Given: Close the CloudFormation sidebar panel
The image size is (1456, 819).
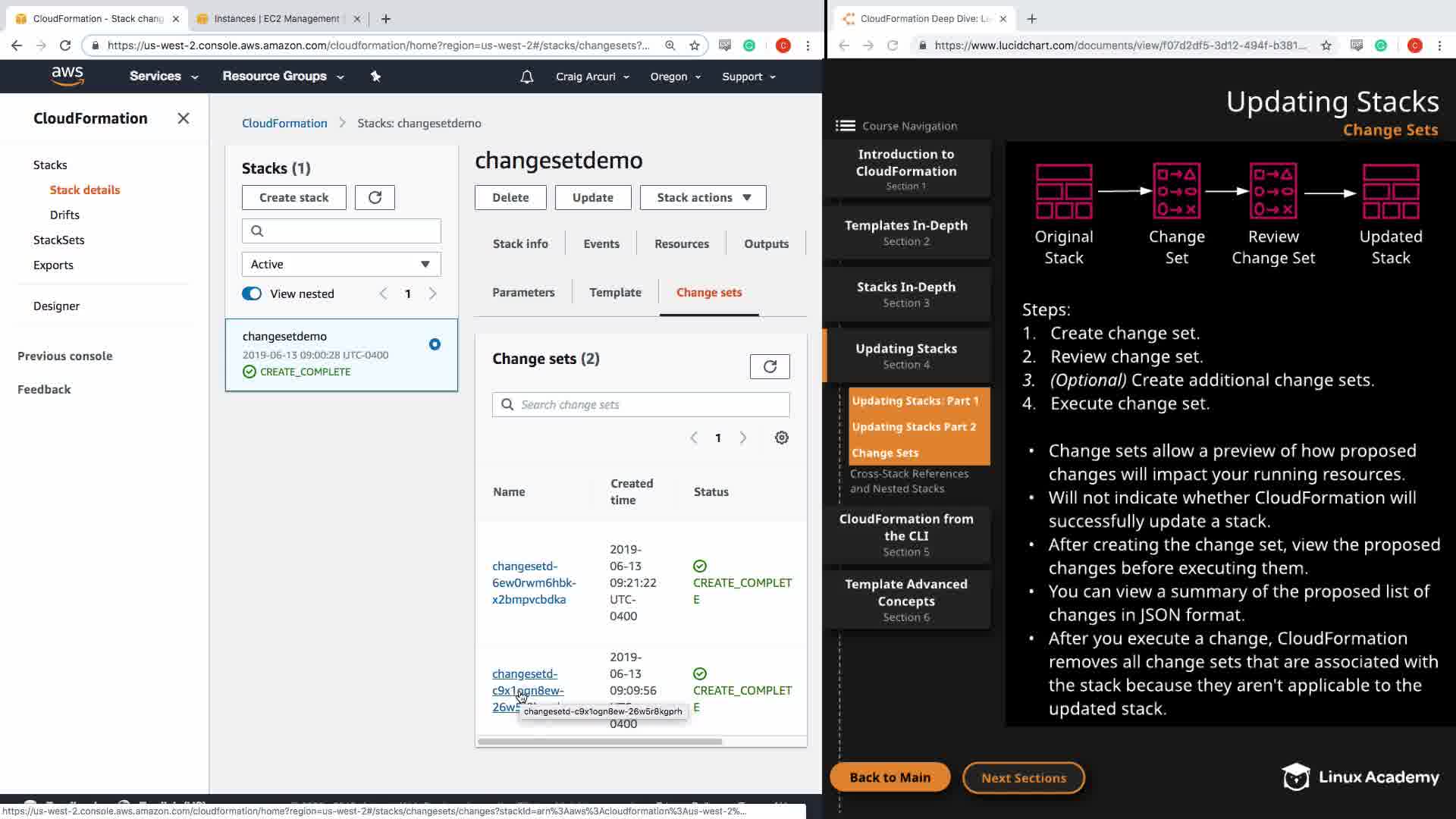Looking at the screenshot, I should point(183,118).
